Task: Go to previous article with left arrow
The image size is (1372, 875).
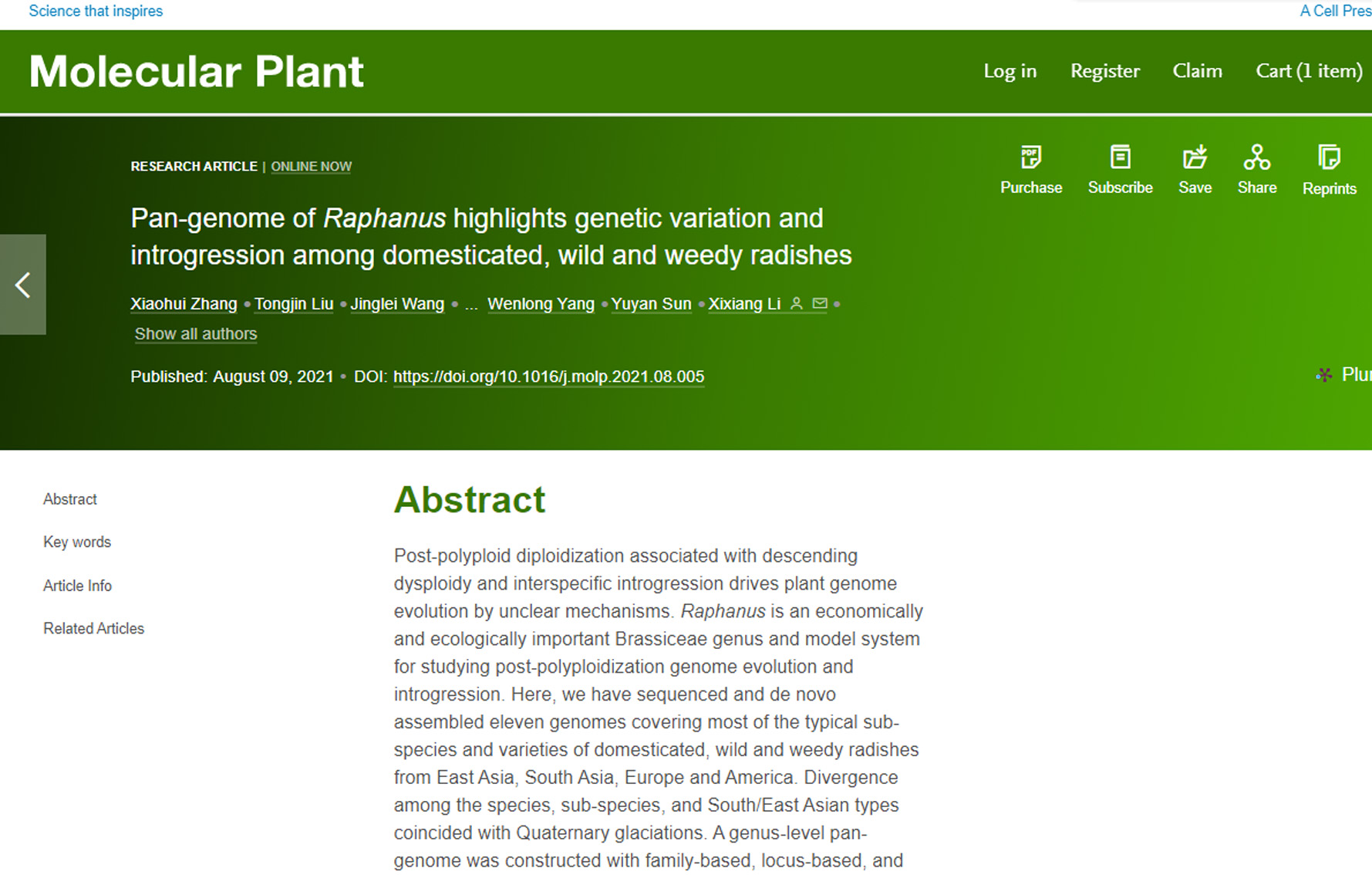Action: (23, 285)
